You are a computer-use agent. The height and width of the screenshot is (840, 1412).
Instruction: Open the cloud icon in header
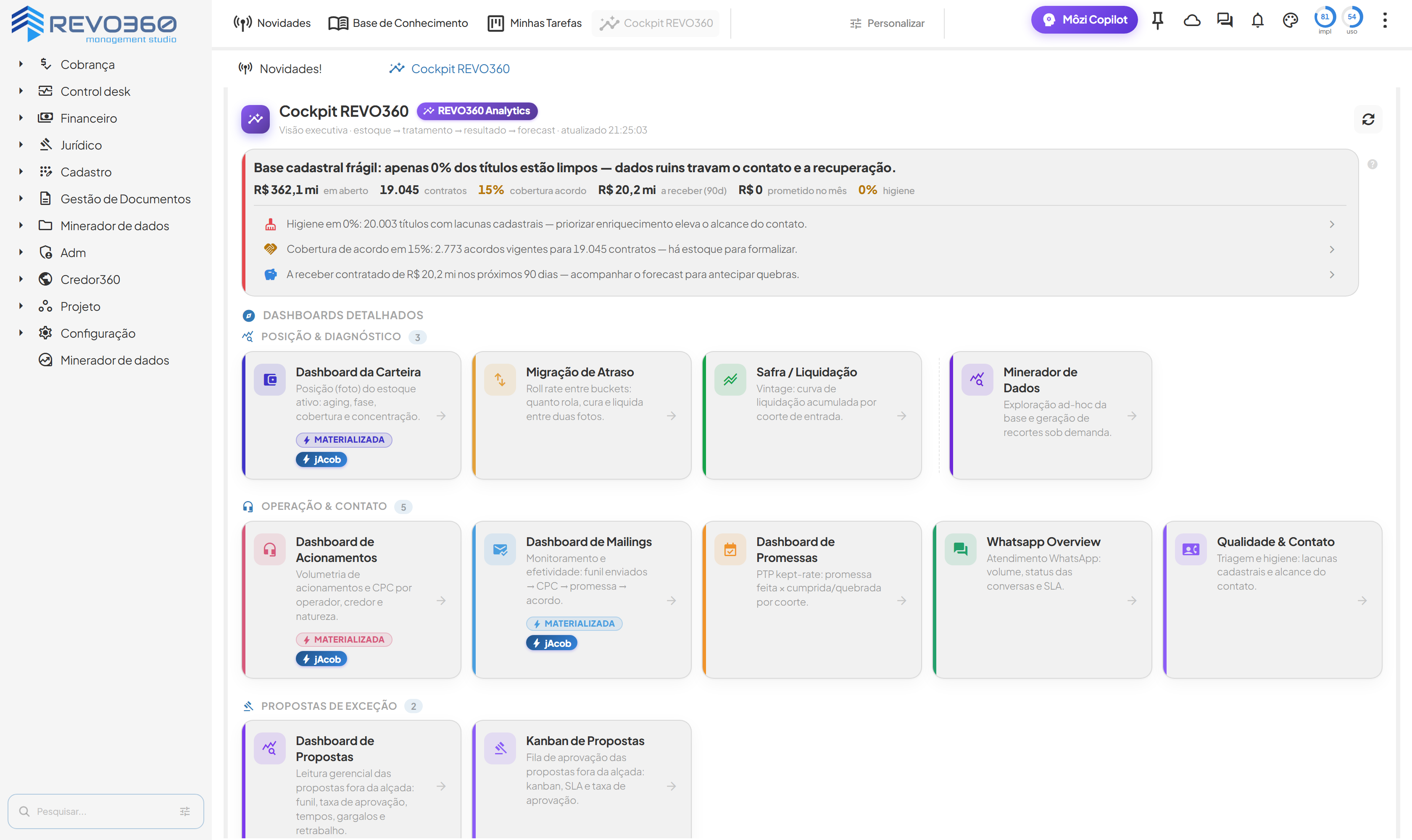click(1192, 21)
